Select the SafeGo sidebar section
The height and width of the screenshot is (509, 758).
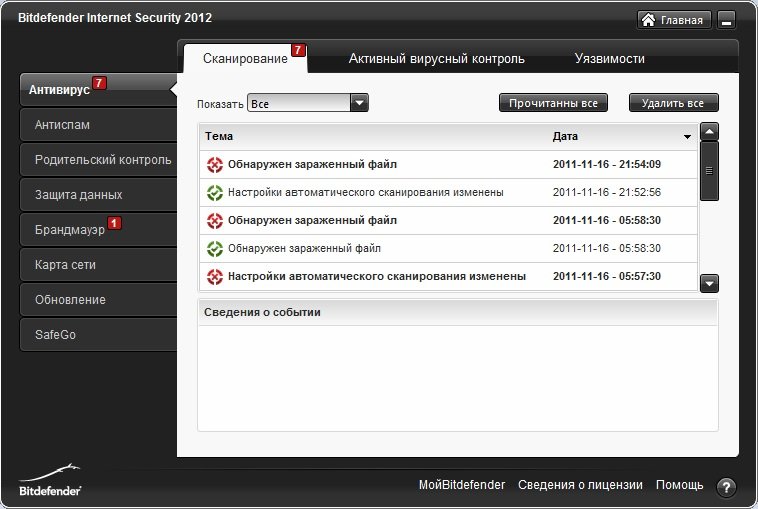click(x=99, y=334)
